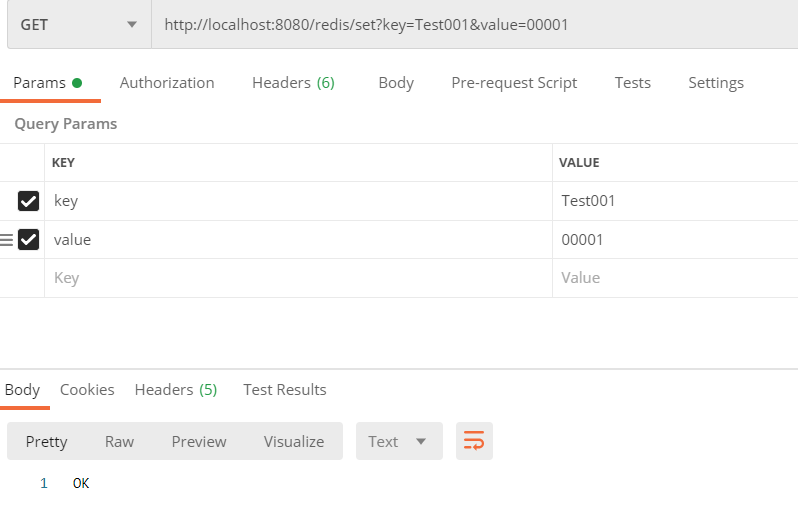The image size is (798, 514).
Task: Open the GET method dropdown
Action: pyautogui.click(x=79, y=24)
